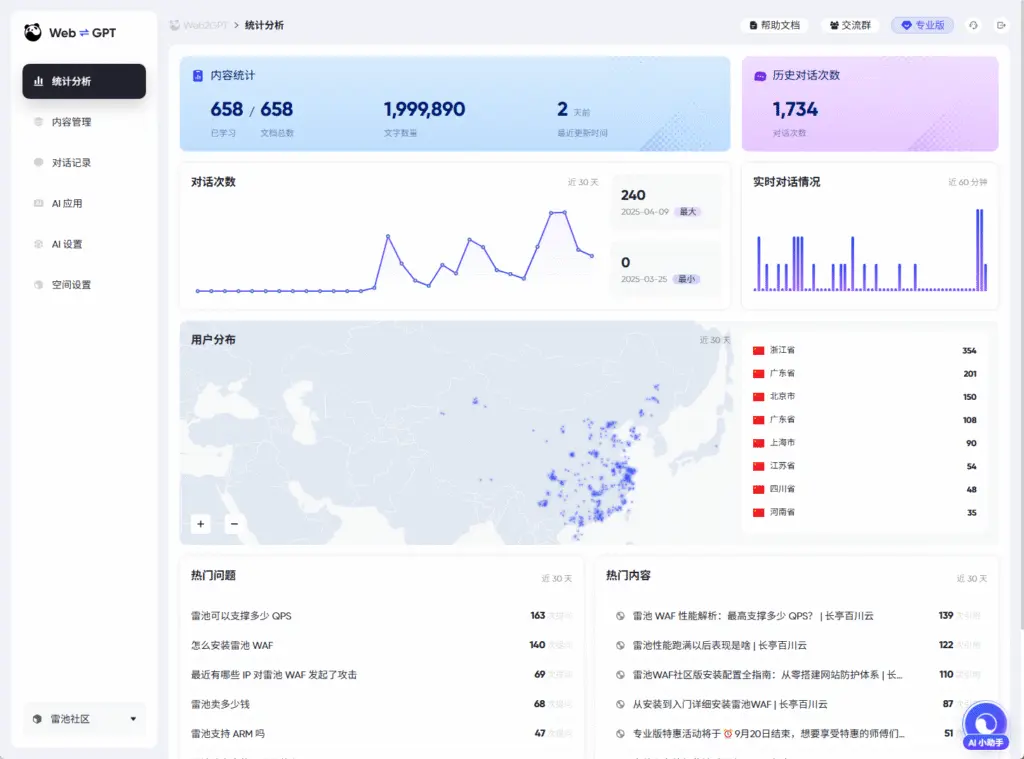Select AI 应用 from the sidebar
This screenshot has width=1024, height=759.
[x=67, y=204]
